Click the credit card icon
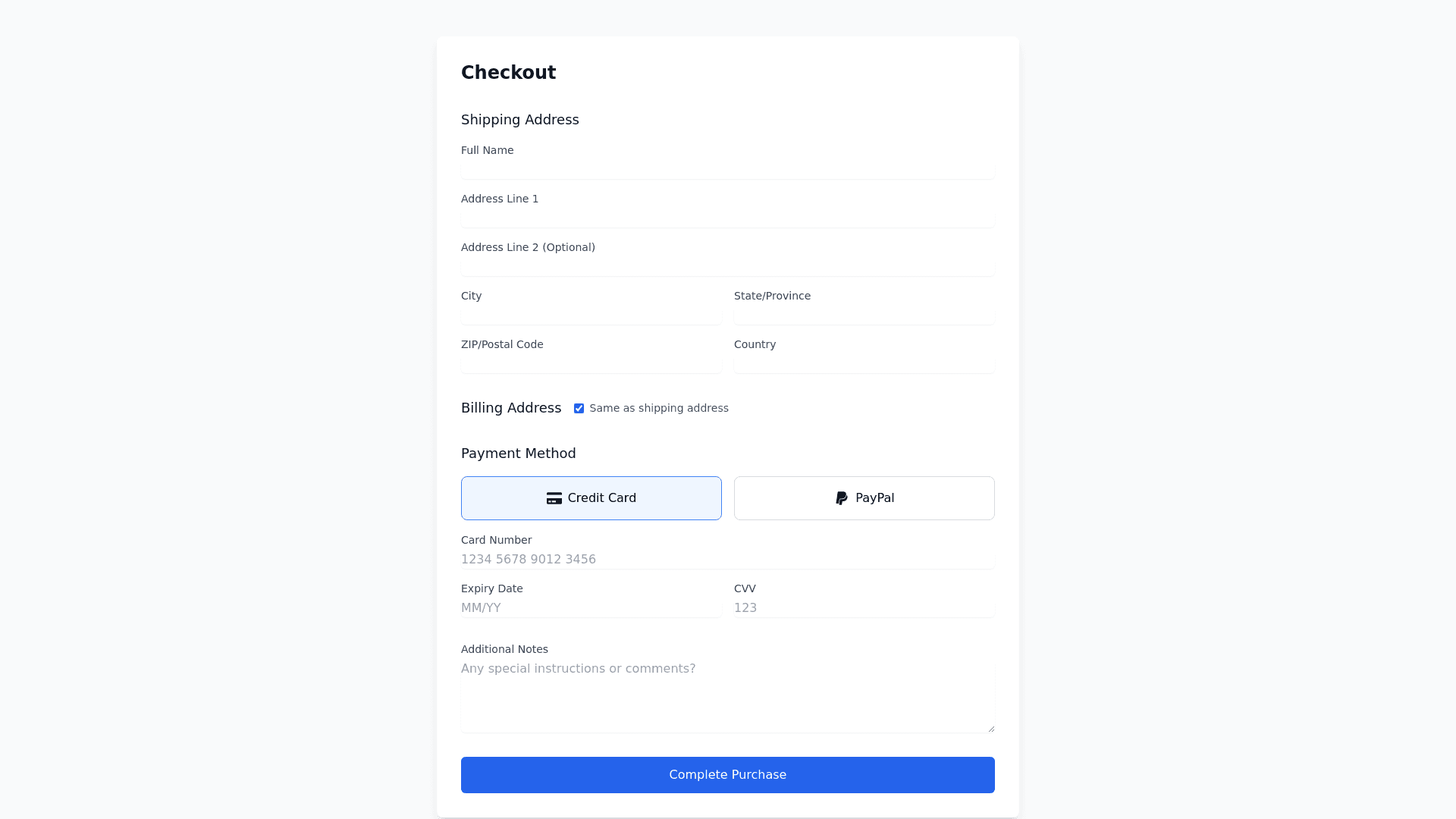1456x819 pixels. click(554, 498)
